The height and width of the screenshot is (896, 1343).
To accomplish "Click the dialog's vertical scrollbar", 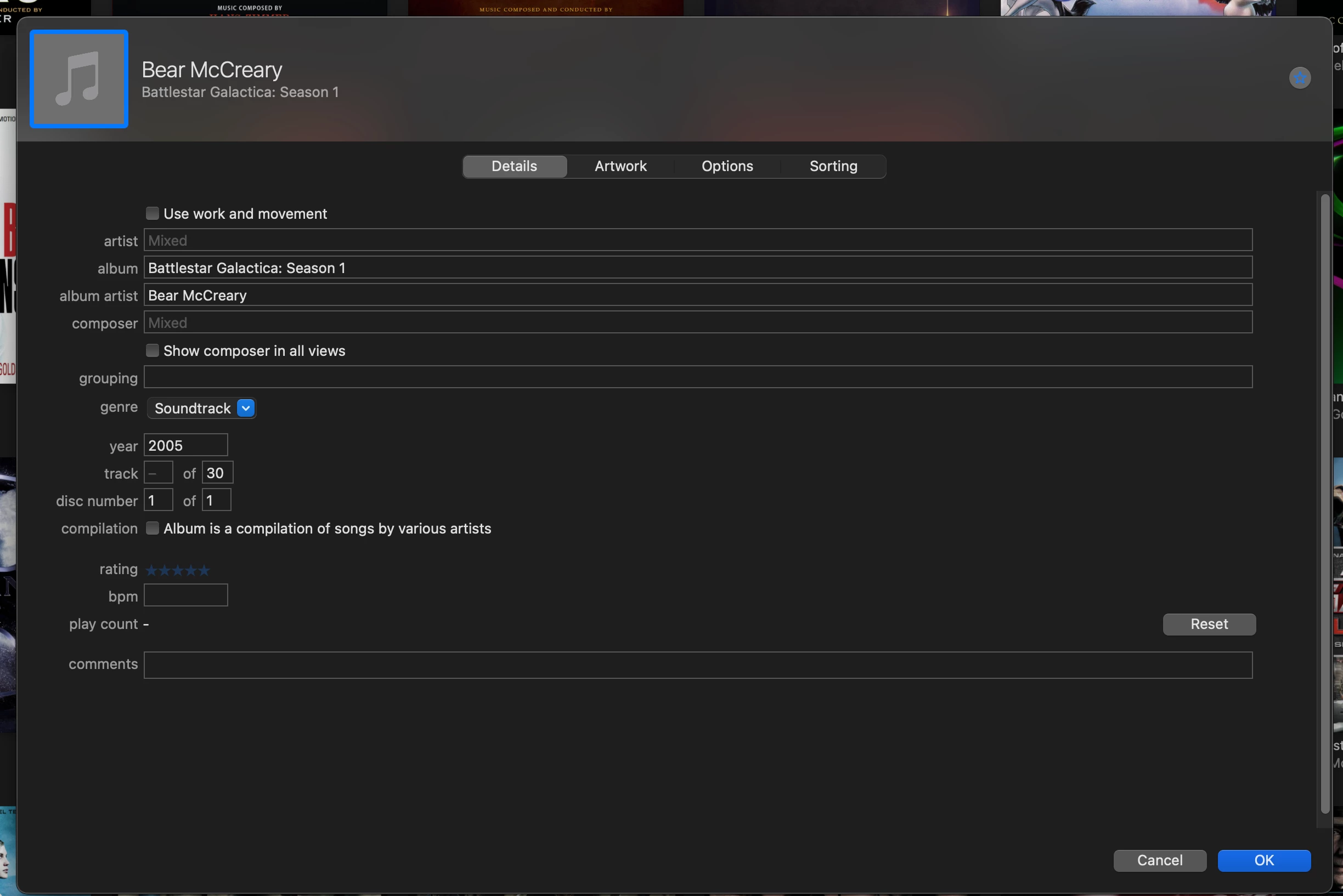I will 1325,503.
